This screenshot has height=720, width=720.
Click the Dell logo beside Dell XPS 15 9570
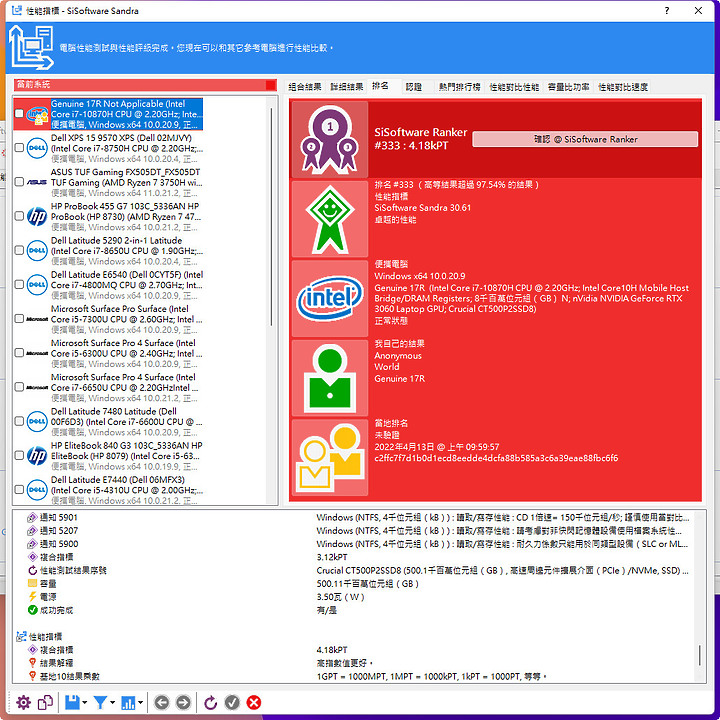click(x=37, y=148)
